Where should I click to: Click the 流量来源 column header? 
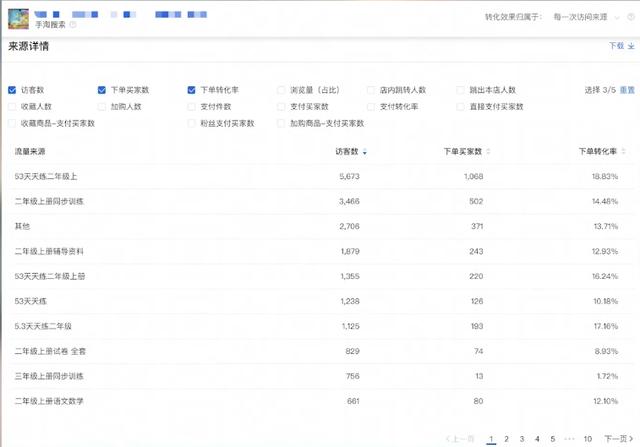point(30,151)
